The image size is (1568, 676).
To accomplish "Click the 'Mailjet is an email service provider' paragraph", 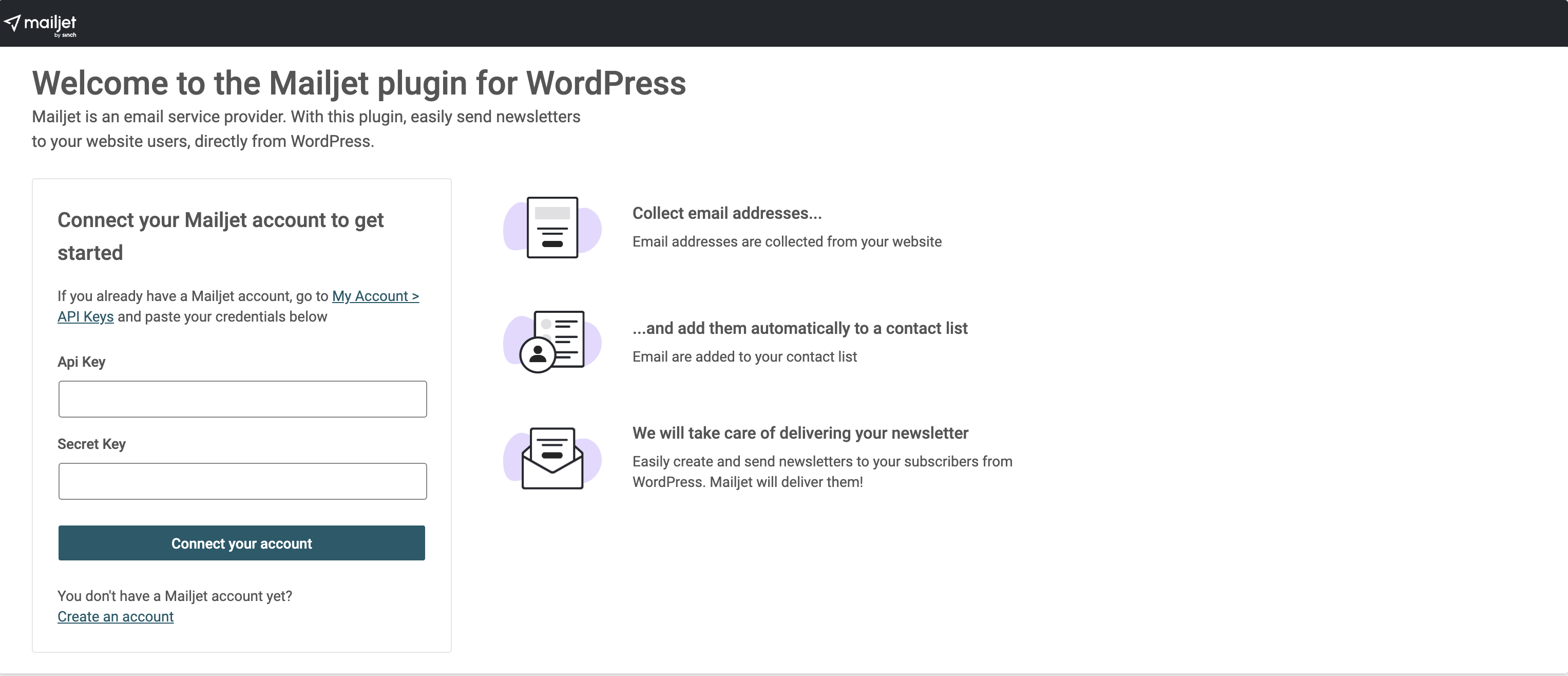I will [305, 128].
